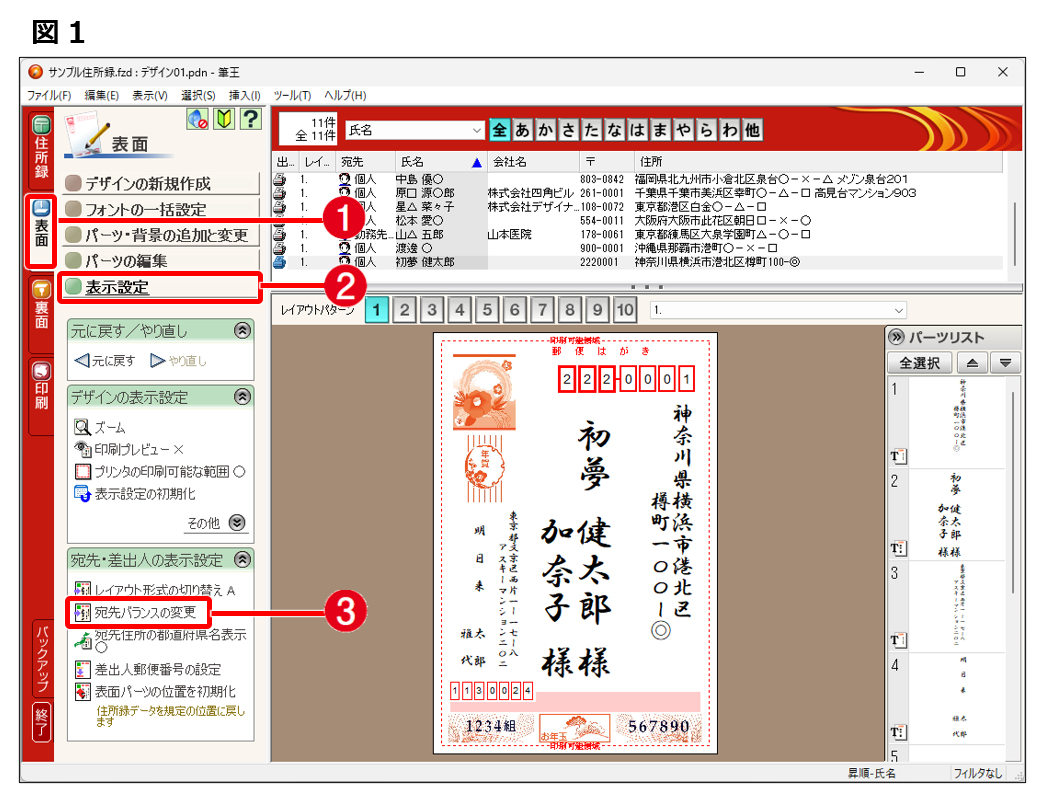Collapse the デザインの表示設定 panel

[x=242, y=397]
